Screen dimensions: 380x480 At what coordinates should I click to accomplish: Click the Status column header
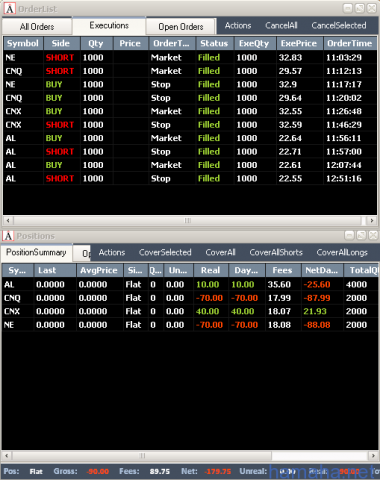pyautogui.click(x=215, y=43)
